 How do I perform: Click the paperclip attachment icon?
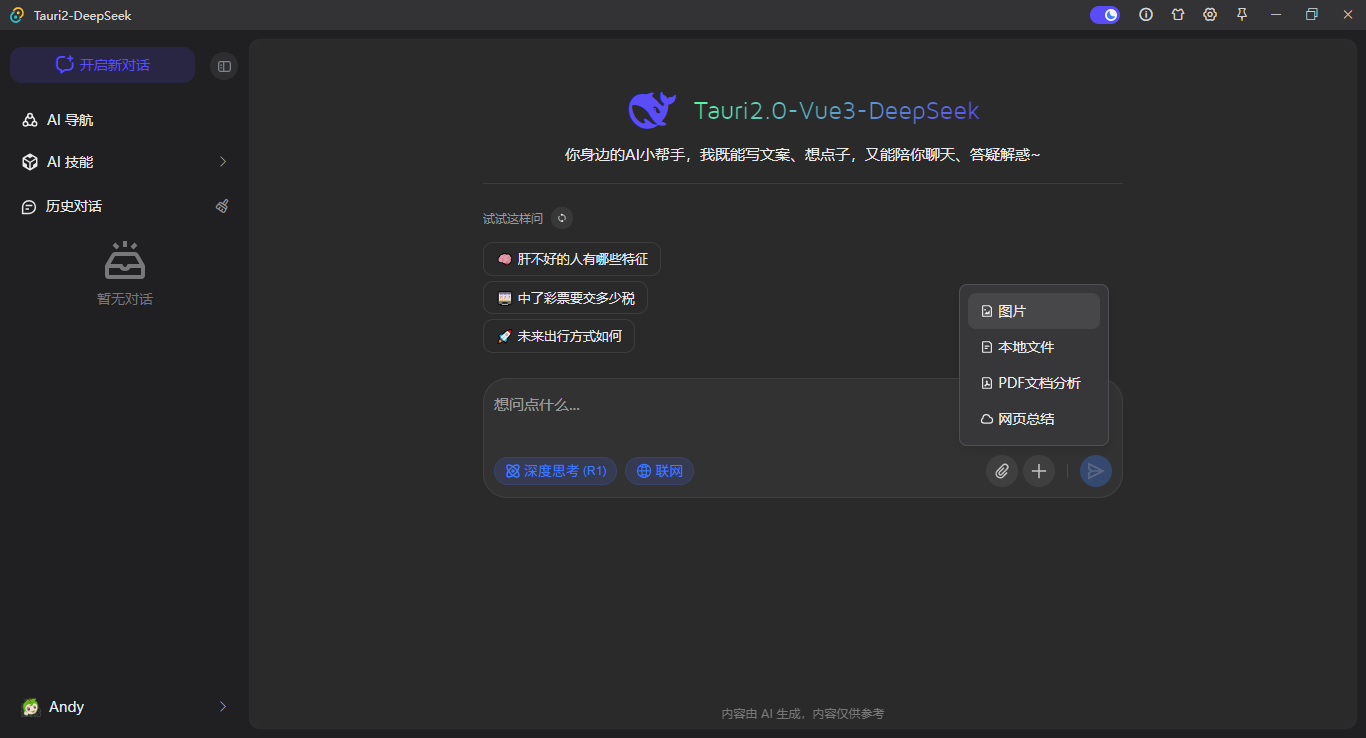(x=1001, y=470)
